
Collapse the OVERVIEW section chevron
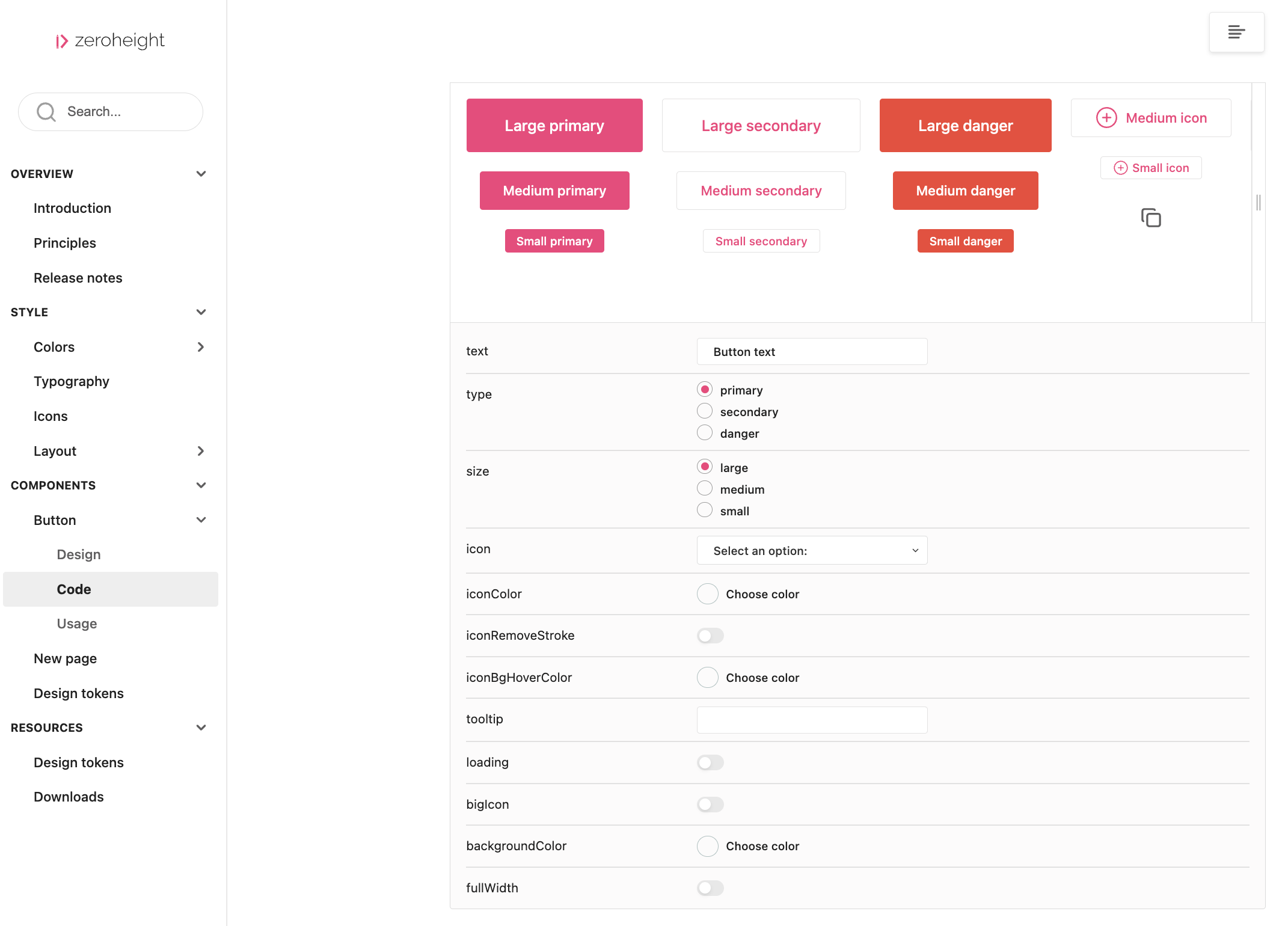tap(201, 174)
